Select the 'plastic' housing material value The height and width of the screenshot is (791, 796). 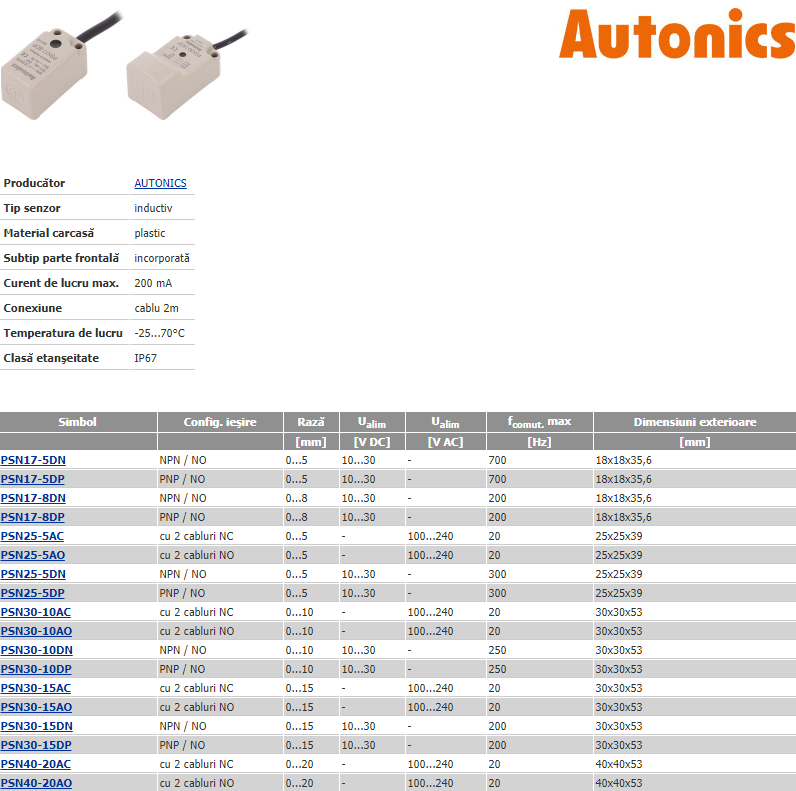[150, 233]
